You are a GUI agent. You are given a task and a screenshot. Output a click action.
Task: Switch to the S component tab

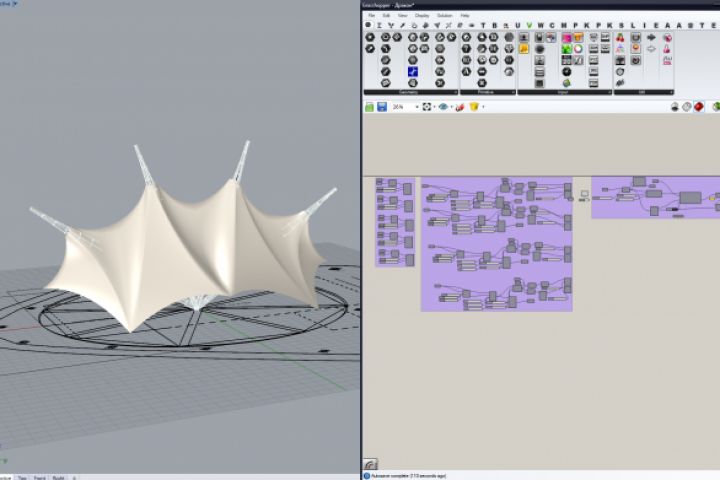coord(621,25)
